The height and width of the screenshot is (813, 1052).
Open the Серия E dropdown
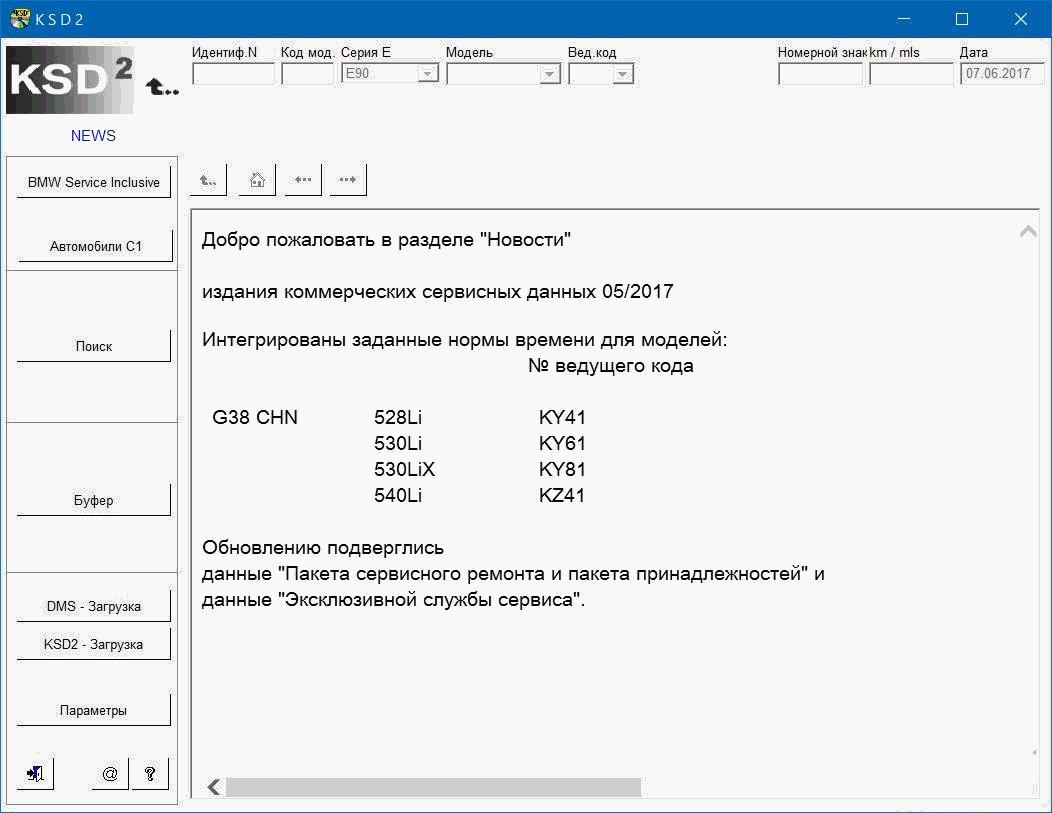coord(427,74)
